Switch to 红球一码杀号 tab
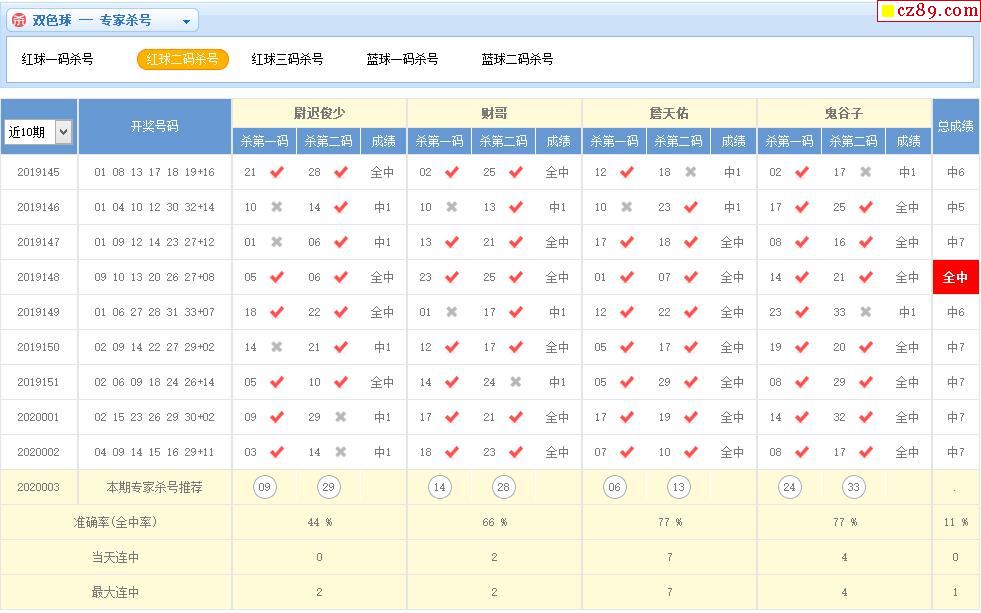This screenshot has height=613, width=981. (57, 59)
